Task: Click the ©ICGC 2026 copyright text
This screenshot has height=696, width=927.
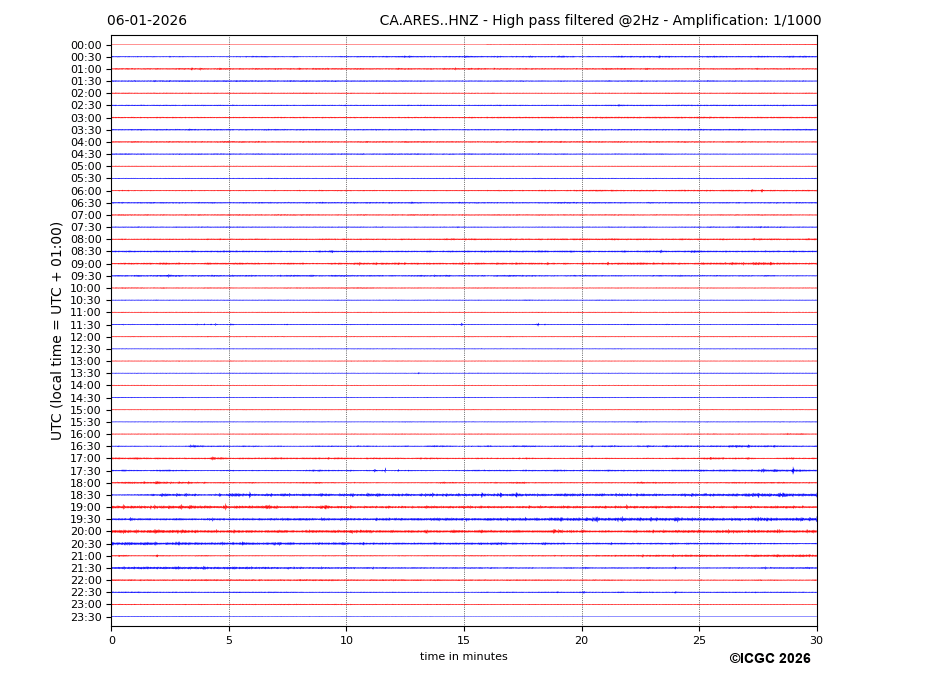Action: [769, 659]
